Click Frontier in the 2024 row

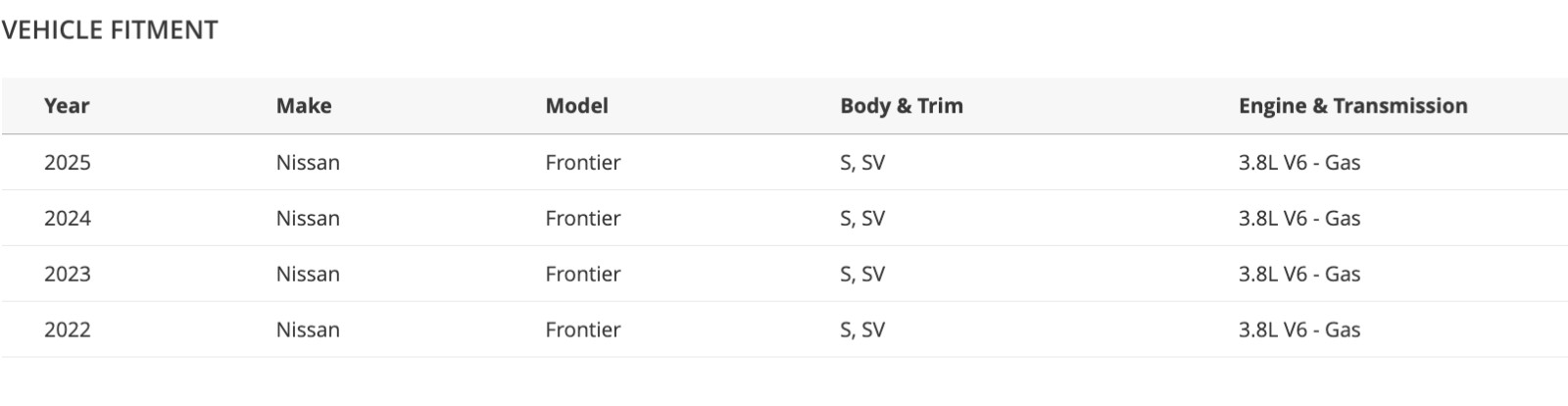click(583, 219)
